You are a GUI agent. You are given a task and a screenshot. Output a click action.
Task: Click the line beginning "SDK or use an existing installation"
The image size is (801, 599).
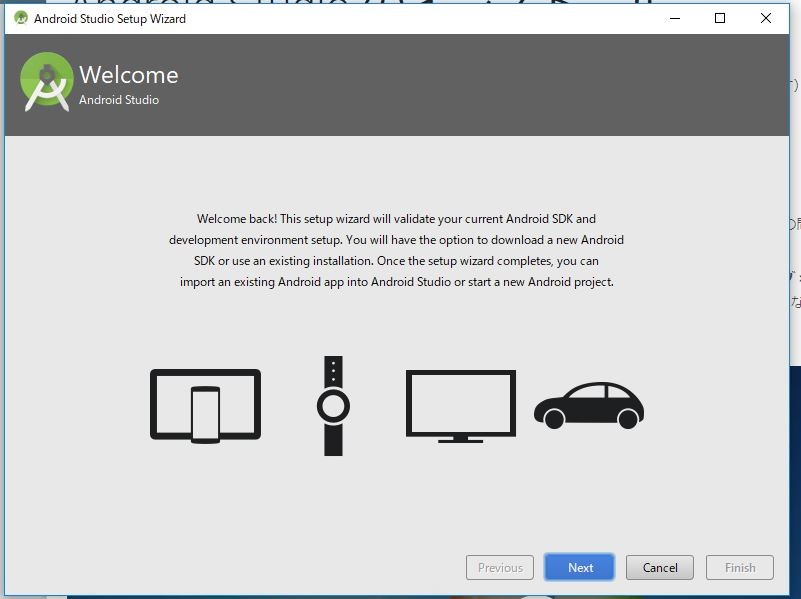396,261
